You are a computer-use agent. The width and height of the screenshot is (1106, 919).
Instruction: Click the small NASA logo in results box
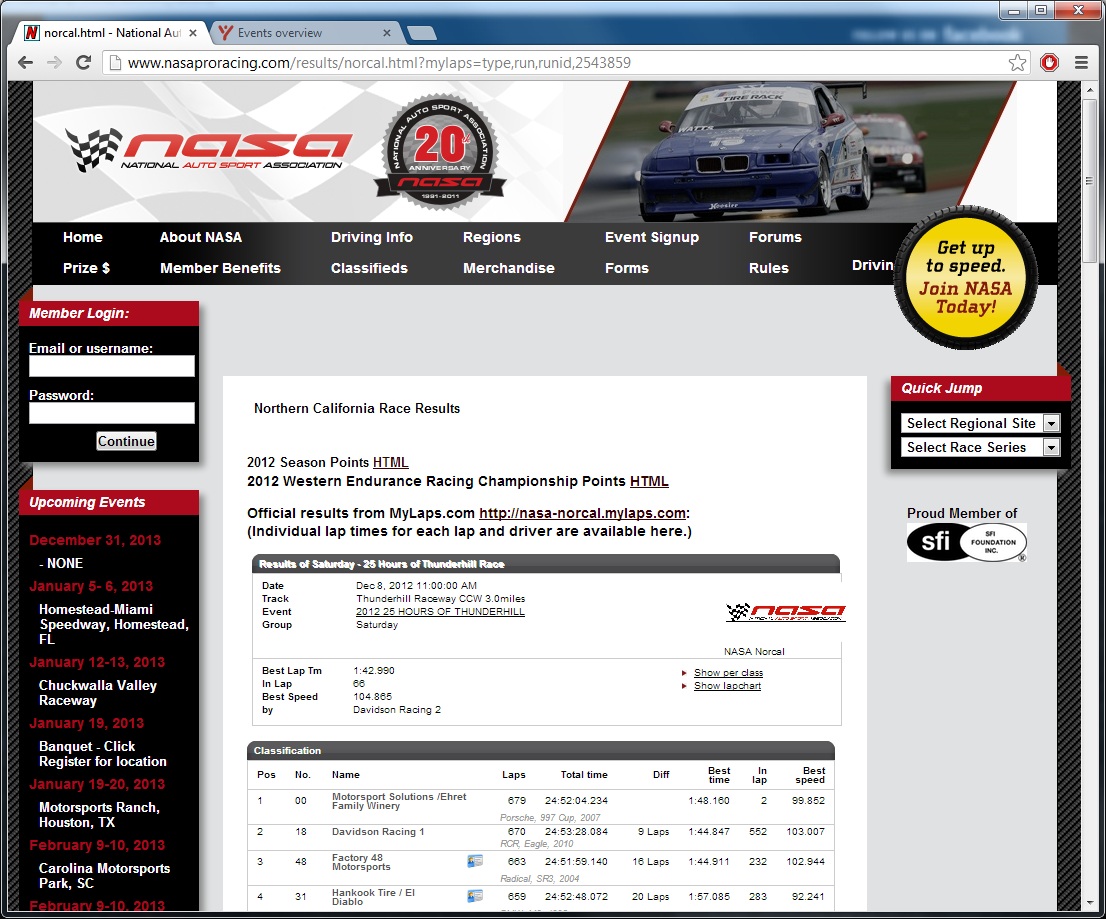[786, 612]
